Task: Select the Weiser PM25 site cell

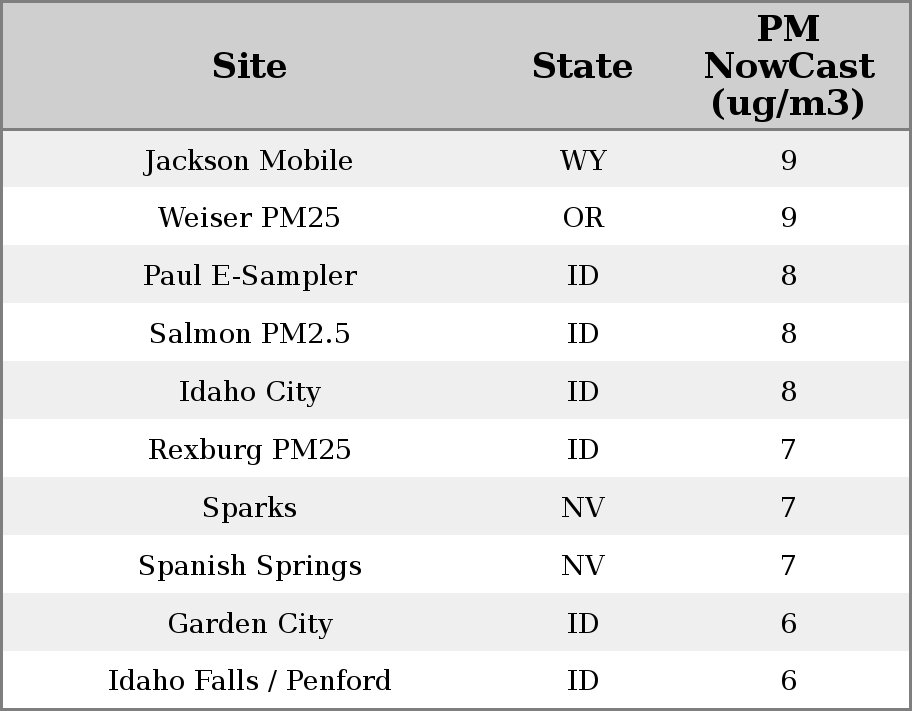Action: [x=249, y=218]
